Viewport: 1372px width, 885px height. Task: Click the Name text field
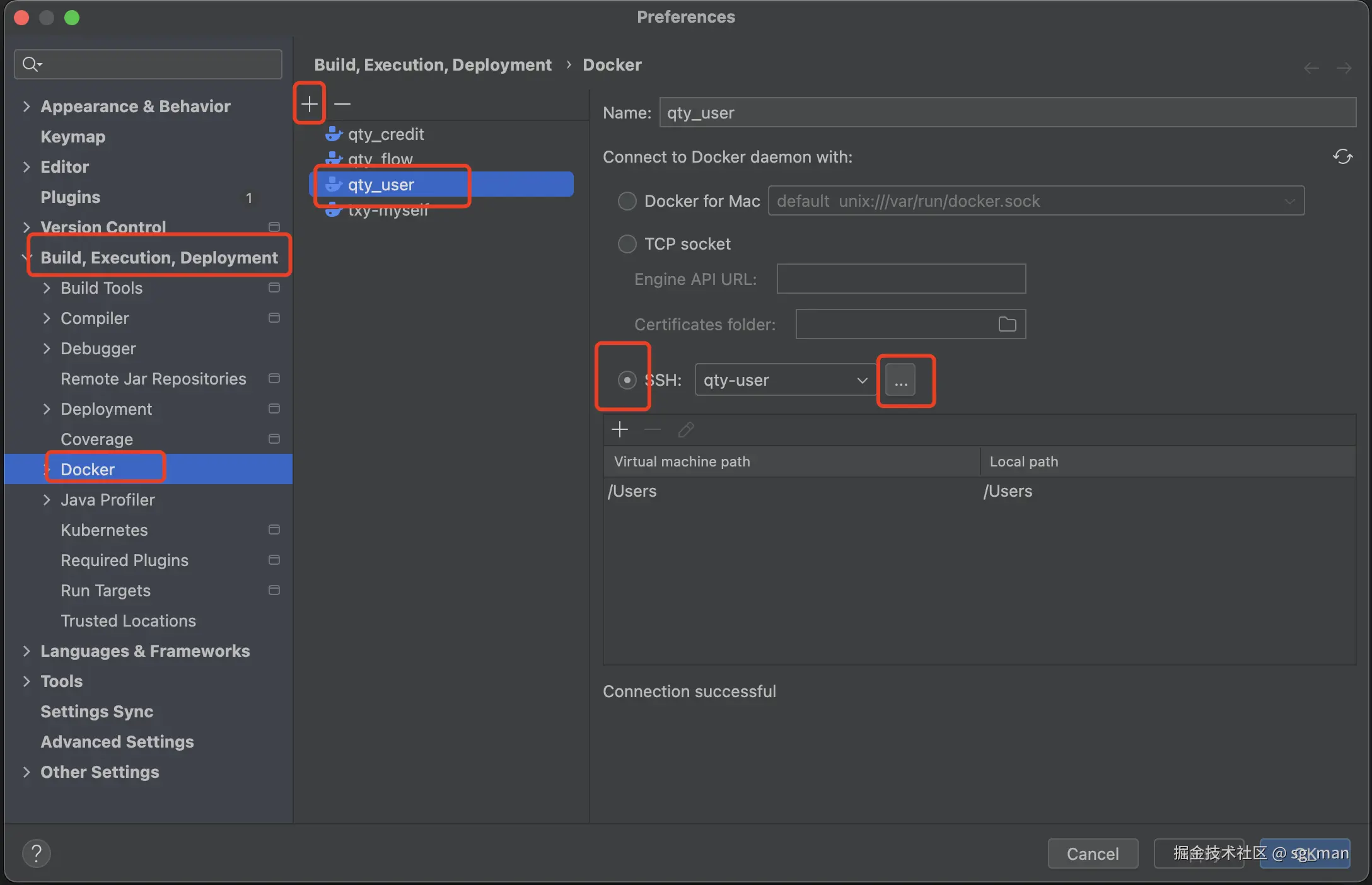1006,113
